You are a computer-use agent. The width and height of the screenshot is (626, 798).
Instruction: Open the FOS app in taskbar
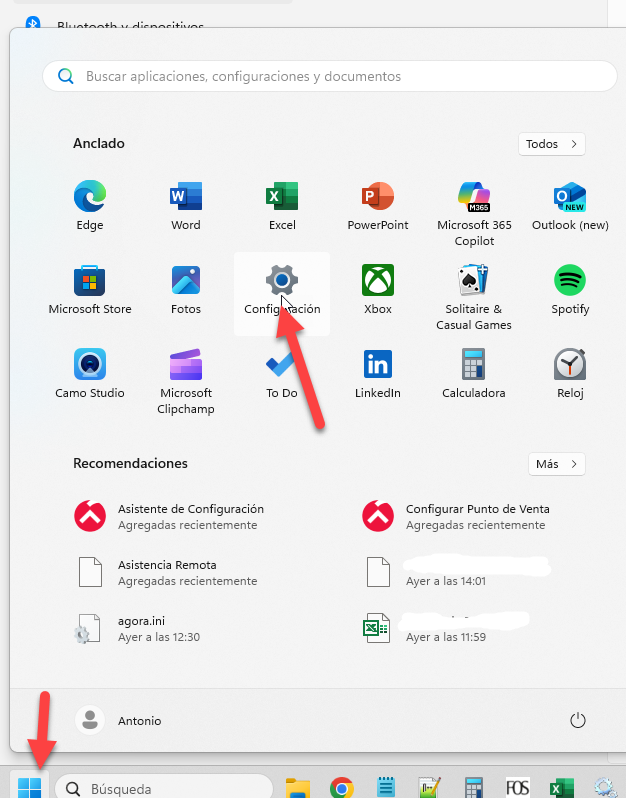(518, 788)
